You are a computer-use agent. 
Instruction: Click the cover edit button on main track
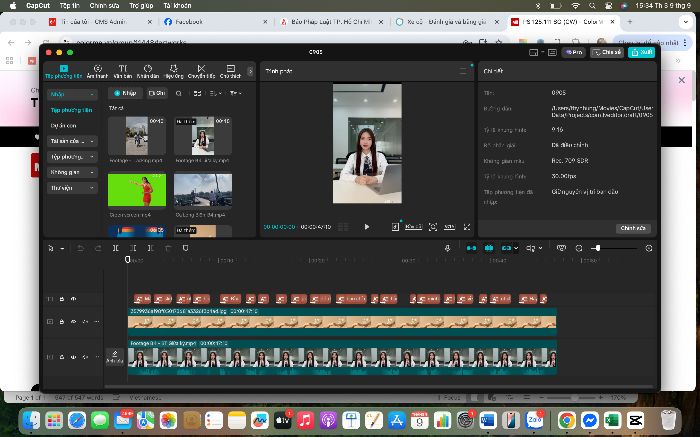point(115,356)
